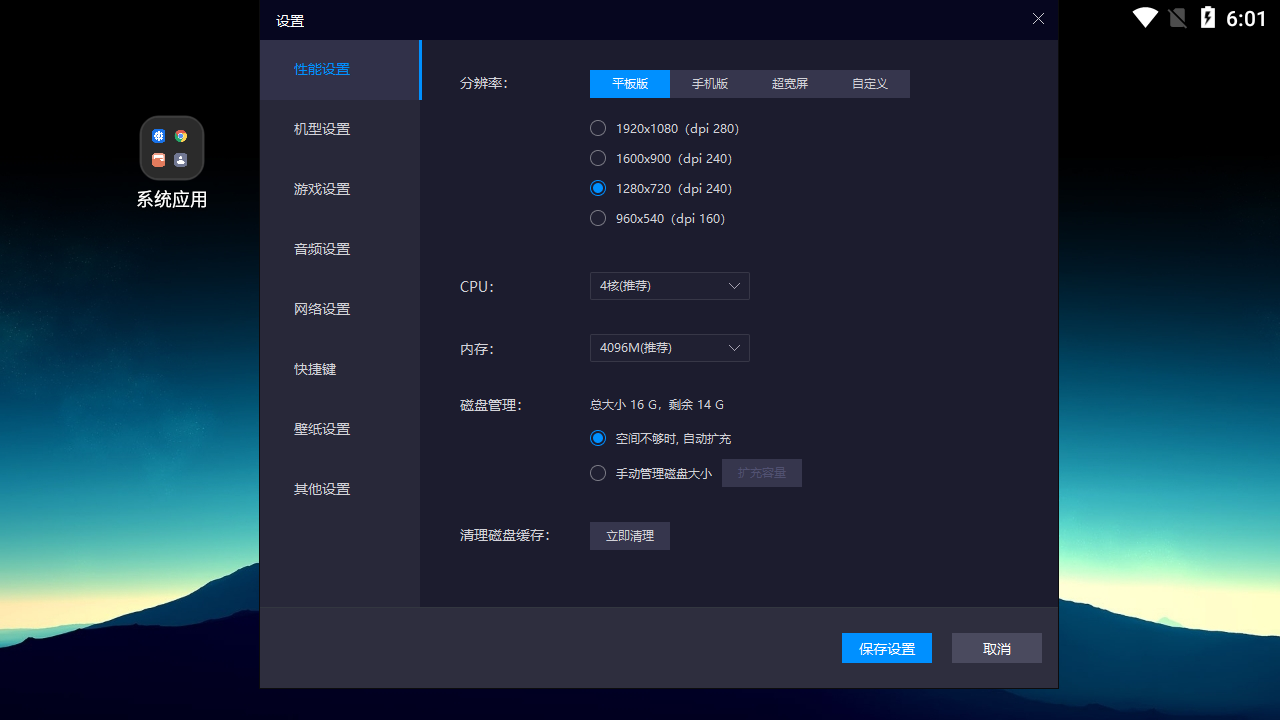
Task: Click 立即清理 to clear disk cache
Action: coord(630,536)
